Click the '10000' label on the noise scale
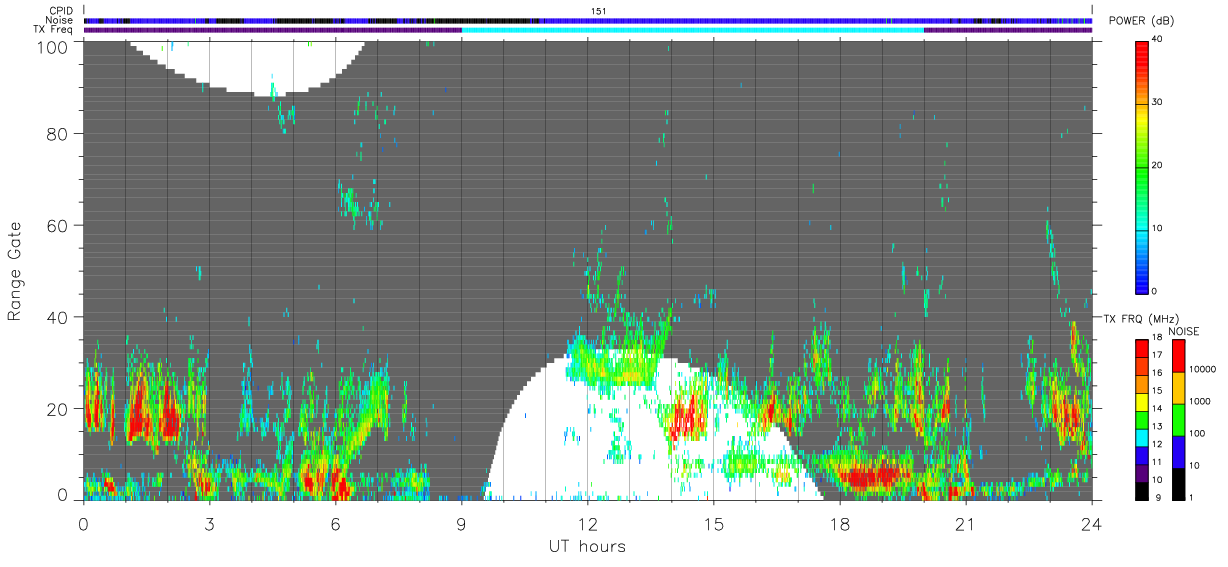 [1203, 369]
